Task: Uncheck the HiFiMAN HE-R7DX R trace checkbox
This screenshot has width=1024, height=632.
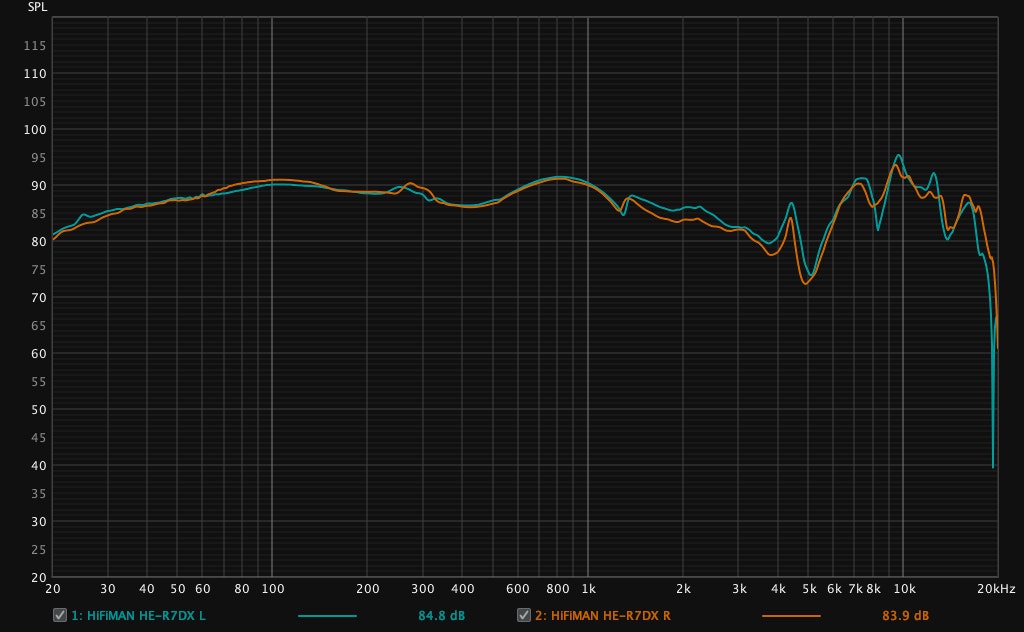Action: (524, 615)
